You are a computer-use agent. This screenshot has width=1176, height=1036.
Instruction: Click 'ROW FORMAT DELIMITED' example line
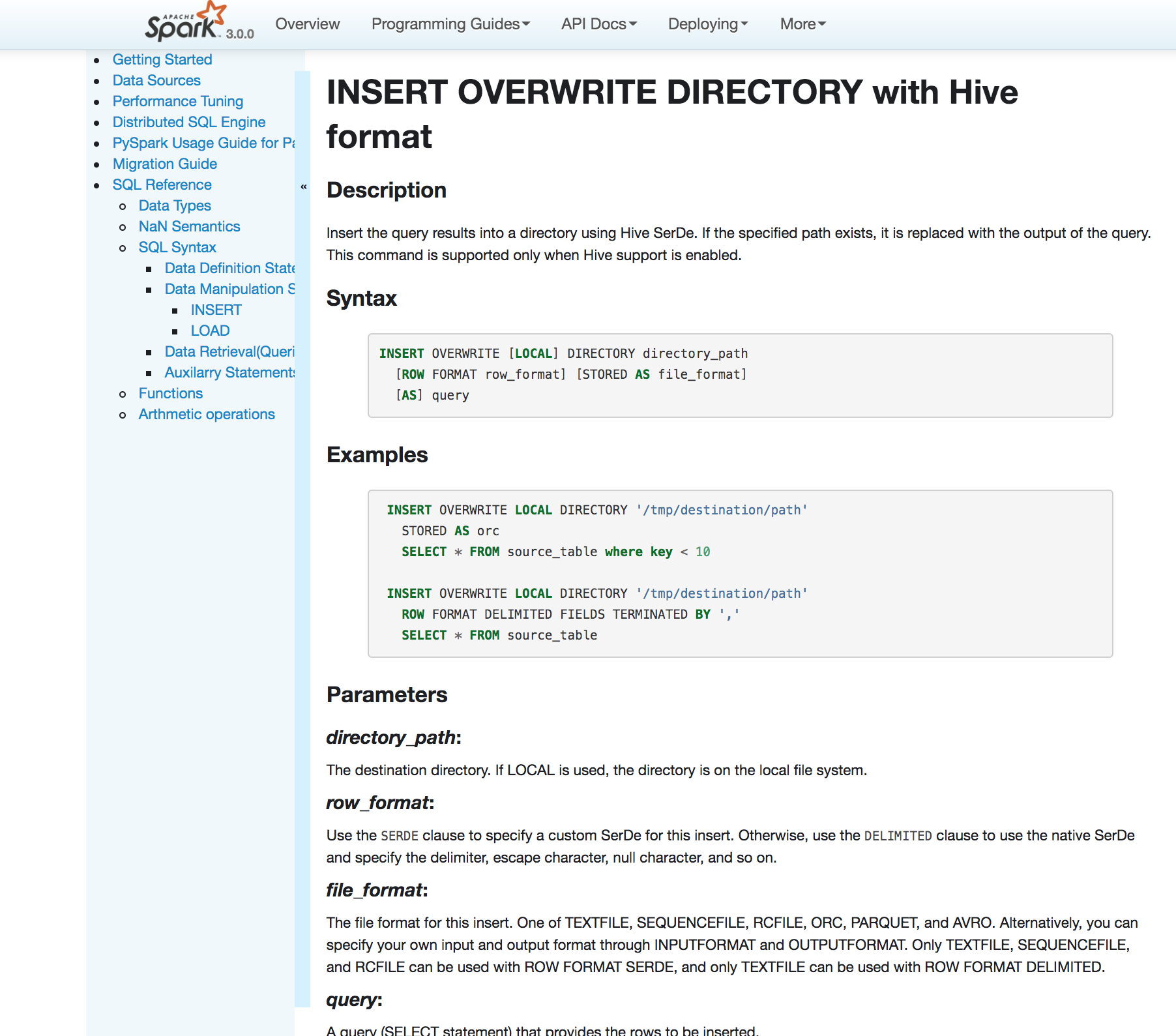coord(570,614)
